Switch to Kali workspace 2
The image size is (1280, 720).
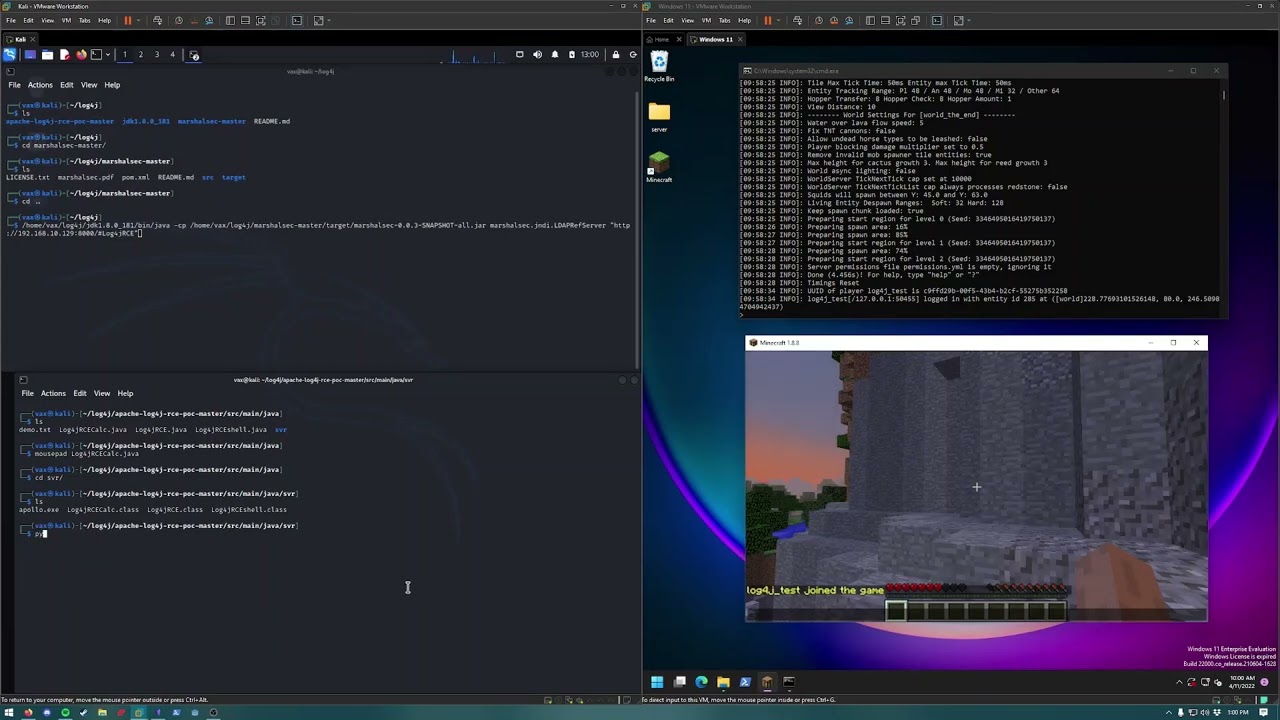(x=140, y=55)
